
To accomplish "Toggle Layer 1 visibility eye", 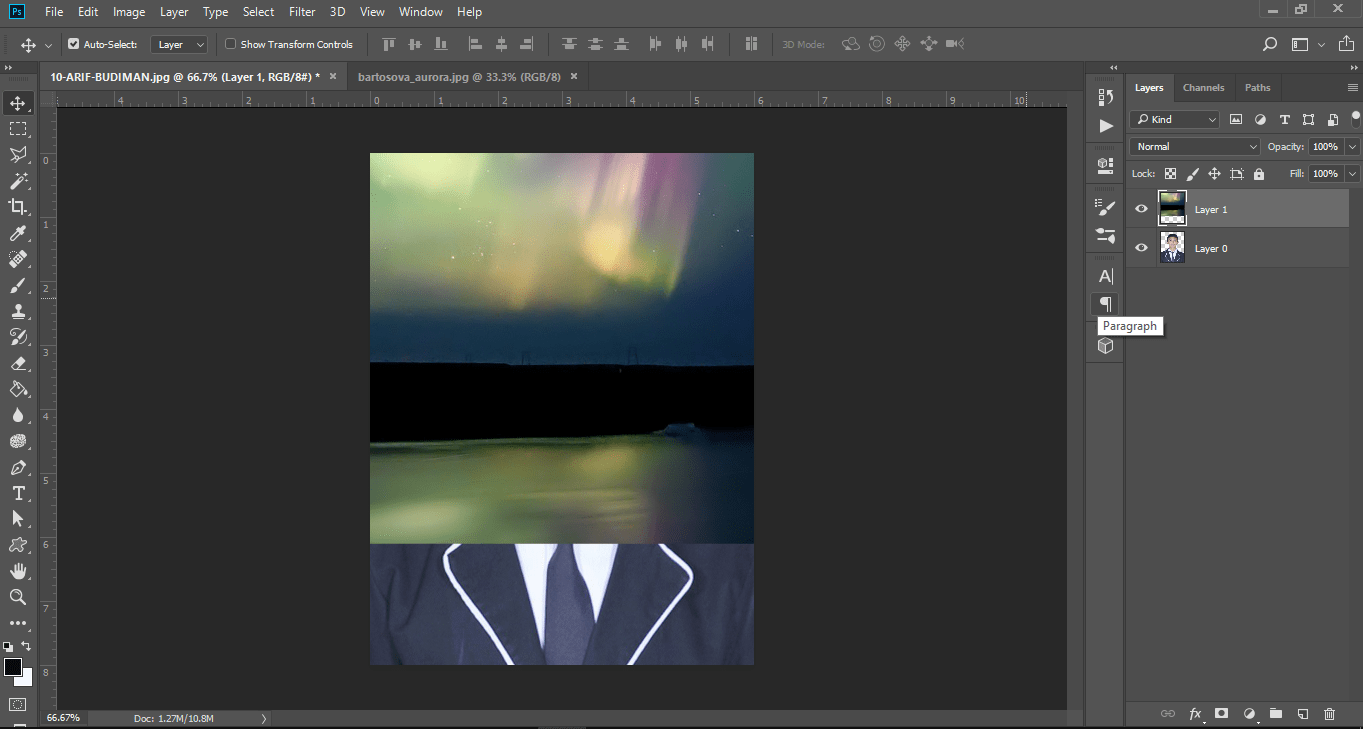I will tap(1140, 208).
